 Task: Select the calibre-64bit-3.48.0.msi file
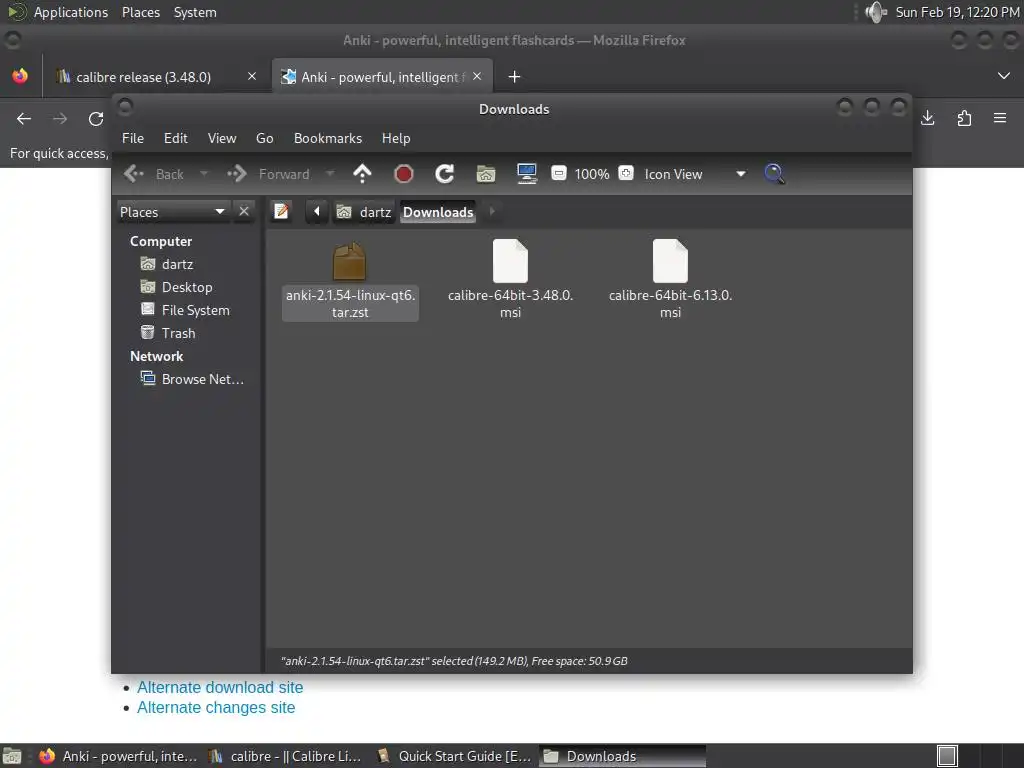coord(510,281)
